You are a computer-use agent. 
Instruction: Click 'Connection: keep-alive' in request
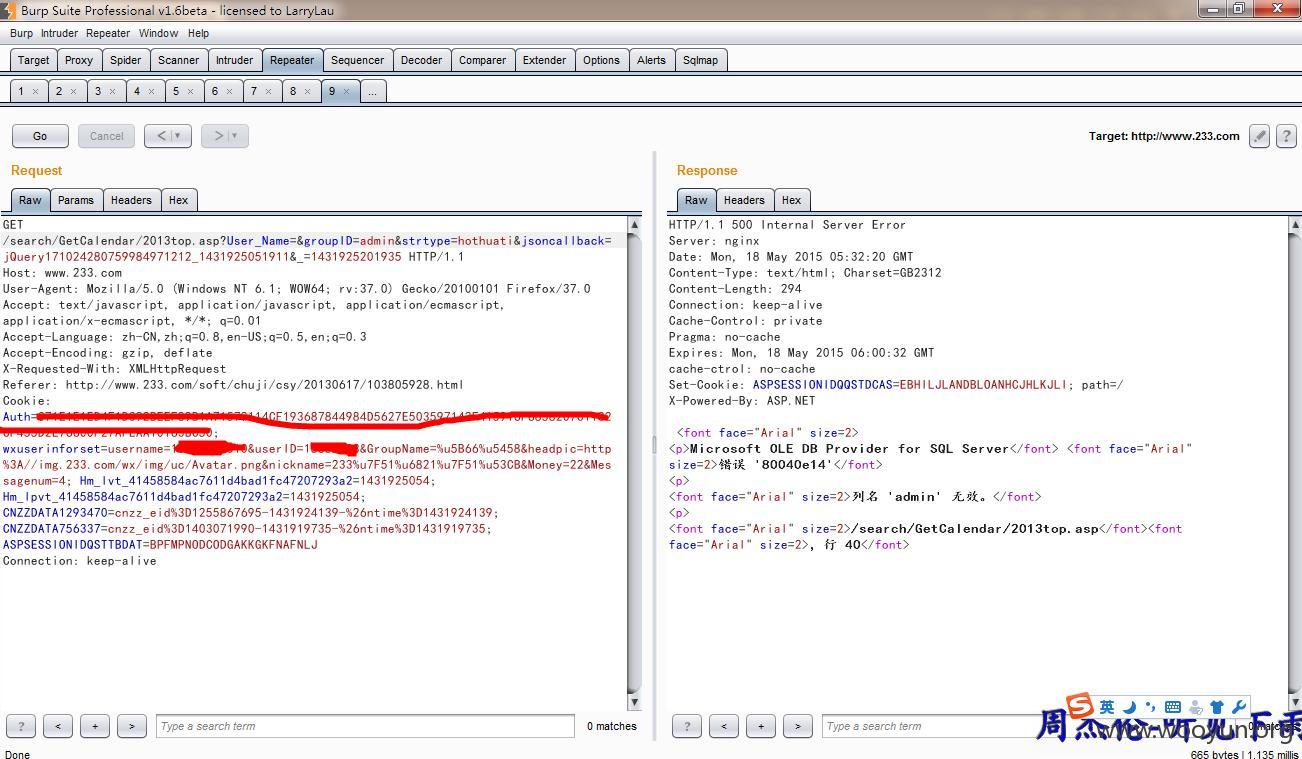(80, 561)
